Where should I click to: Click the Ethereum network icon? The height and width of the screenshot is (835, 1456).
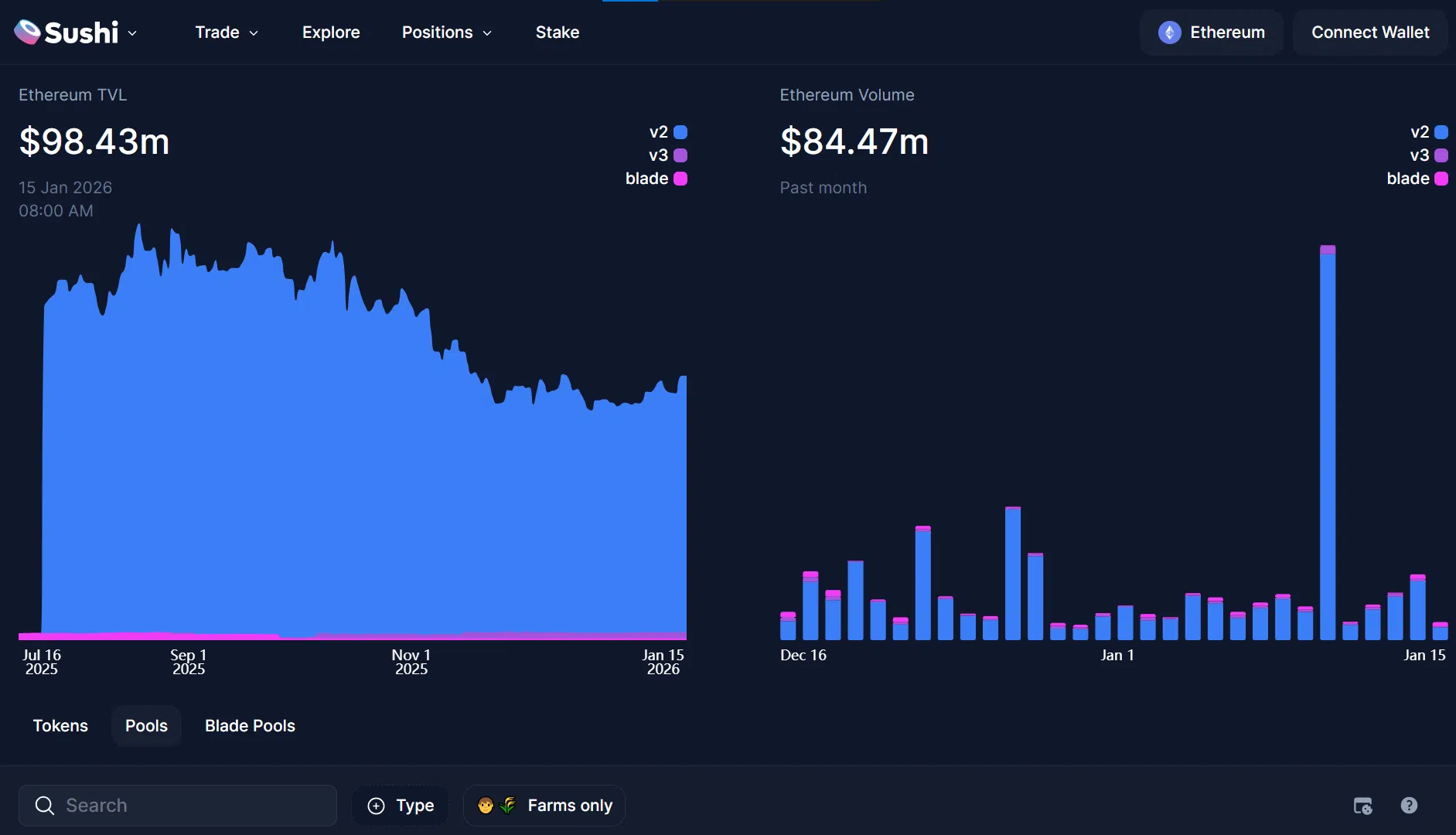tap(1169, 32)
